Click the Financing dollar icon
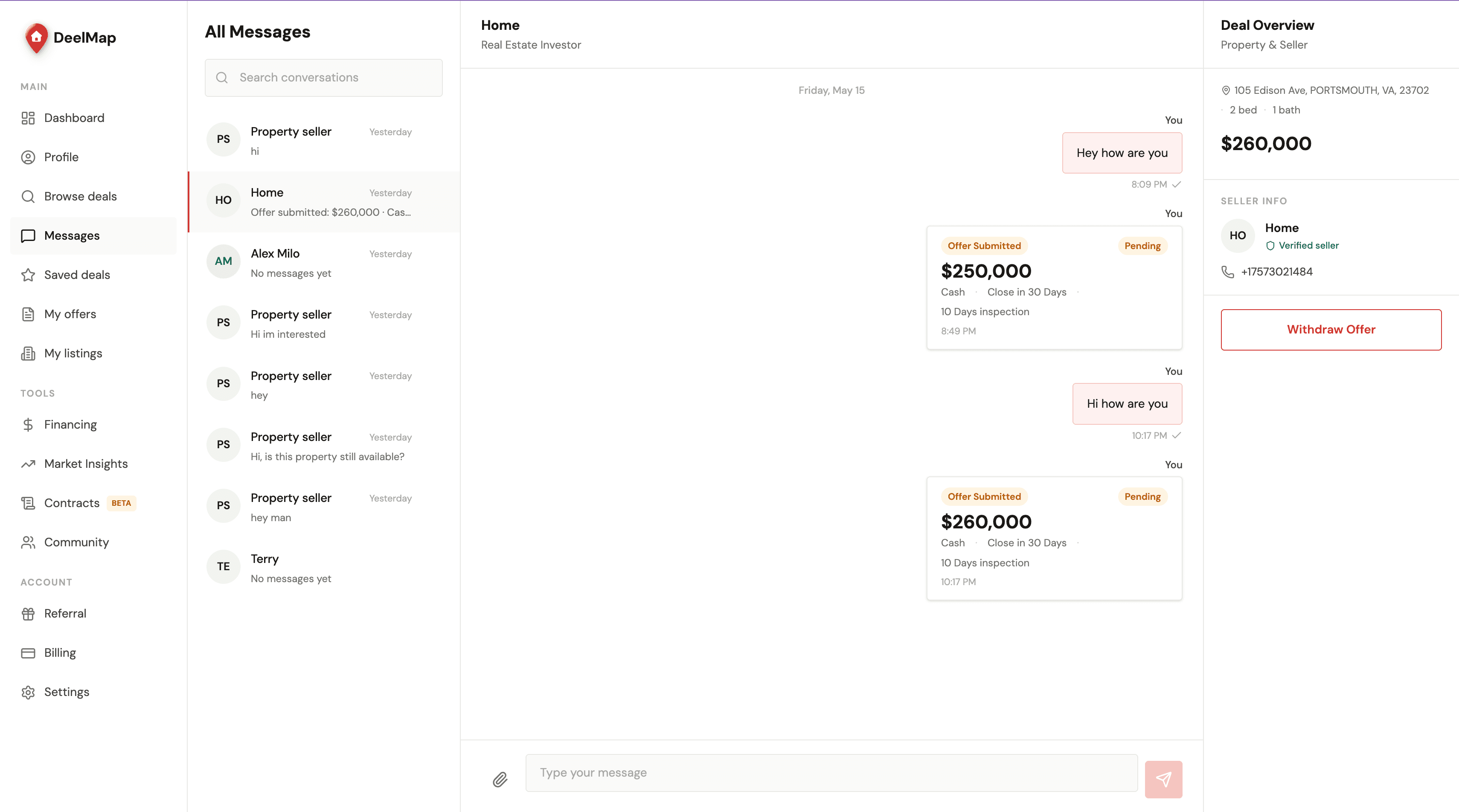This screenshot has width=1459, height=812. 28,425
